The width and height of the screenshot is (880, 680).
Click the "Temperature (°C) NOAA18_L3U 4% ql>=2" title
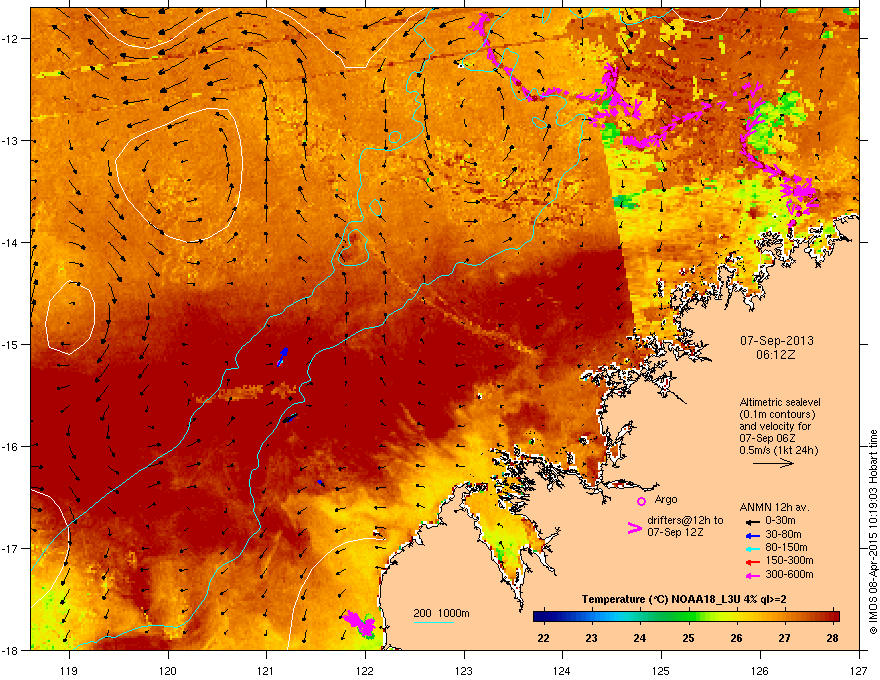[684, 599]
